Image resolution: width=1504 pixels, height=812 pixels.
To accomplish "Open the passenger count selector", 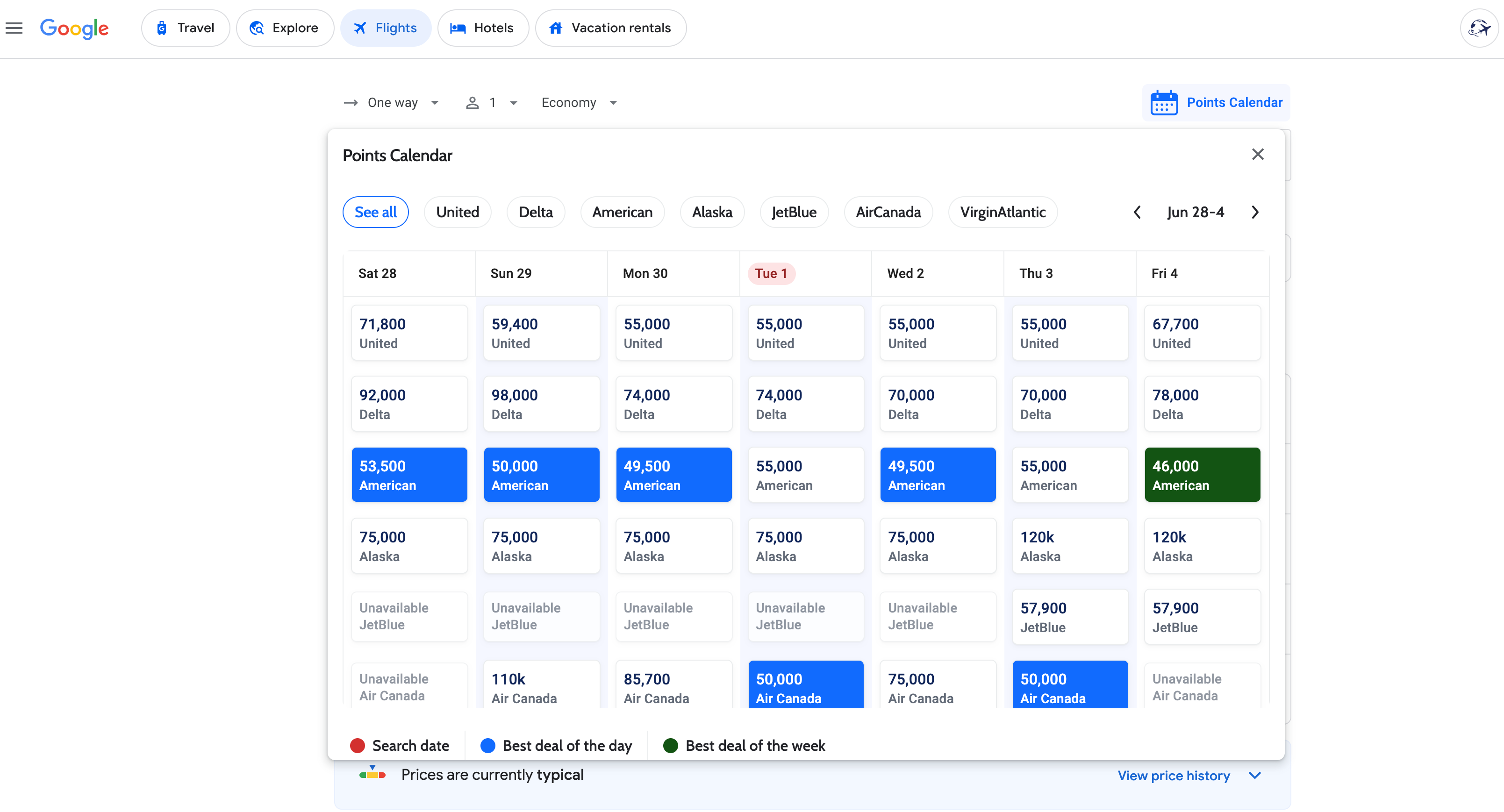I will click(x=491, y=102).
